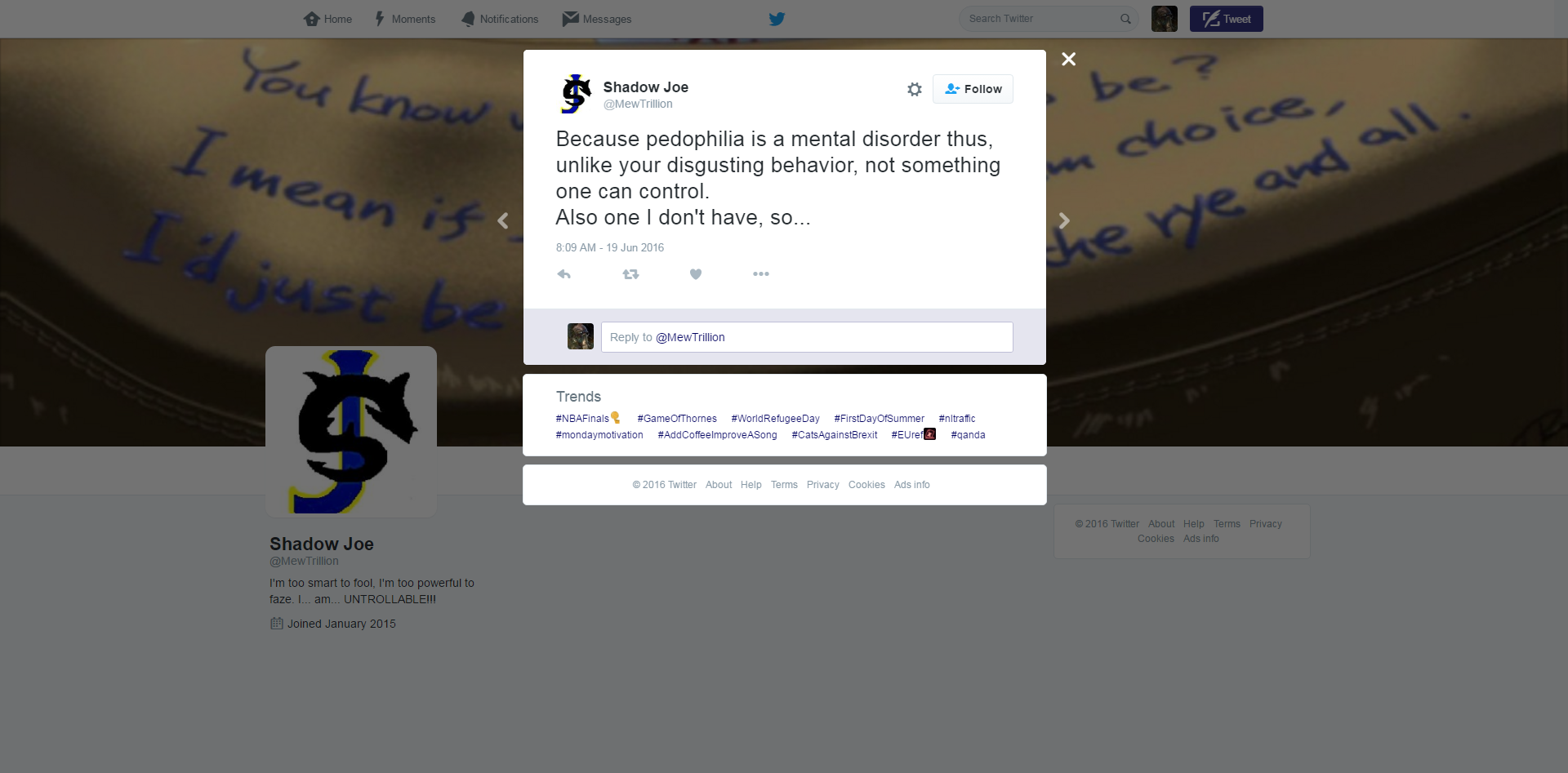
Task: Follow Shadow Joe
Action: 973,89
